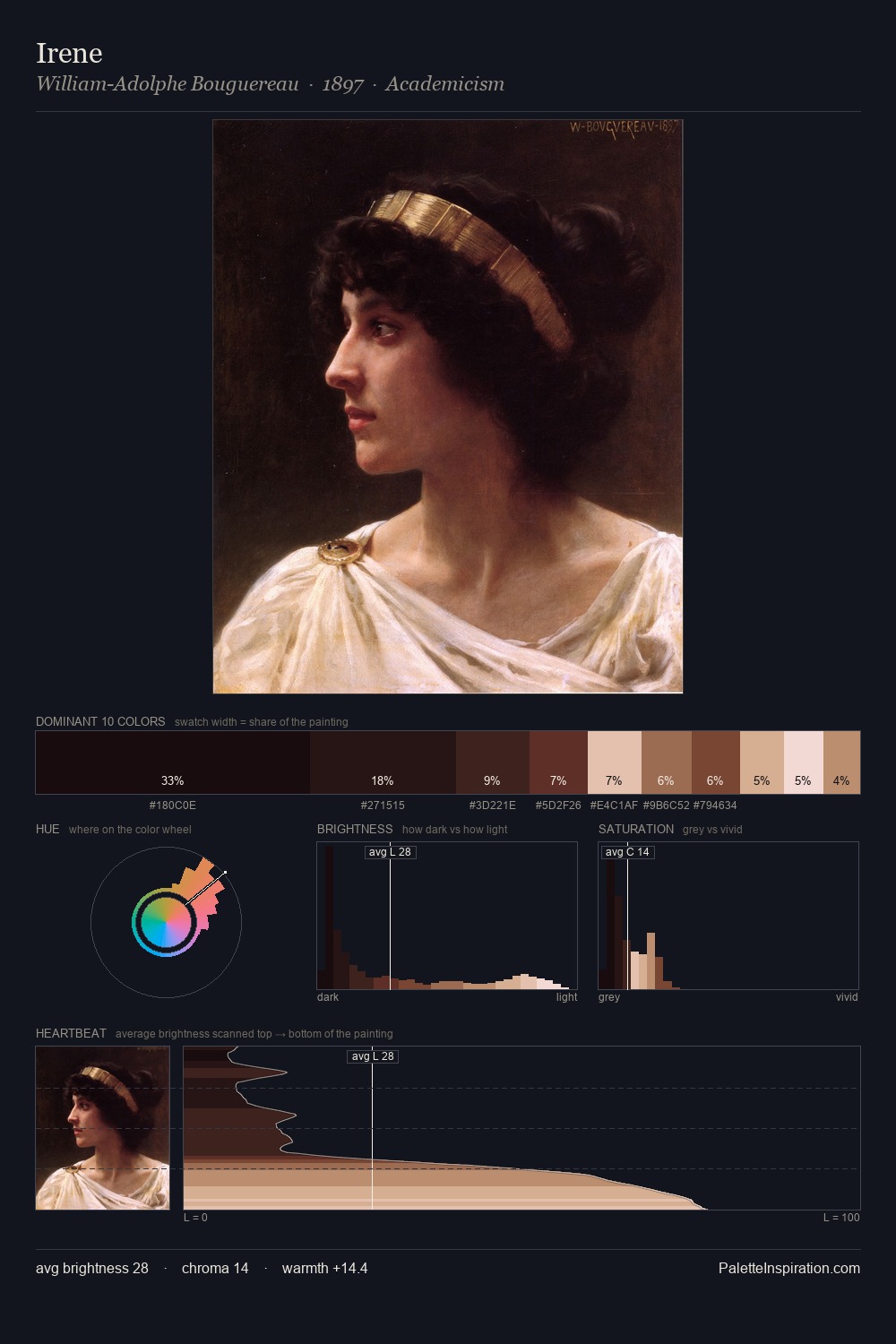This screenshot has width=896, height=1344.
Task: Click the HEARTBEAT section heading
Action: tap(71, 1033)
